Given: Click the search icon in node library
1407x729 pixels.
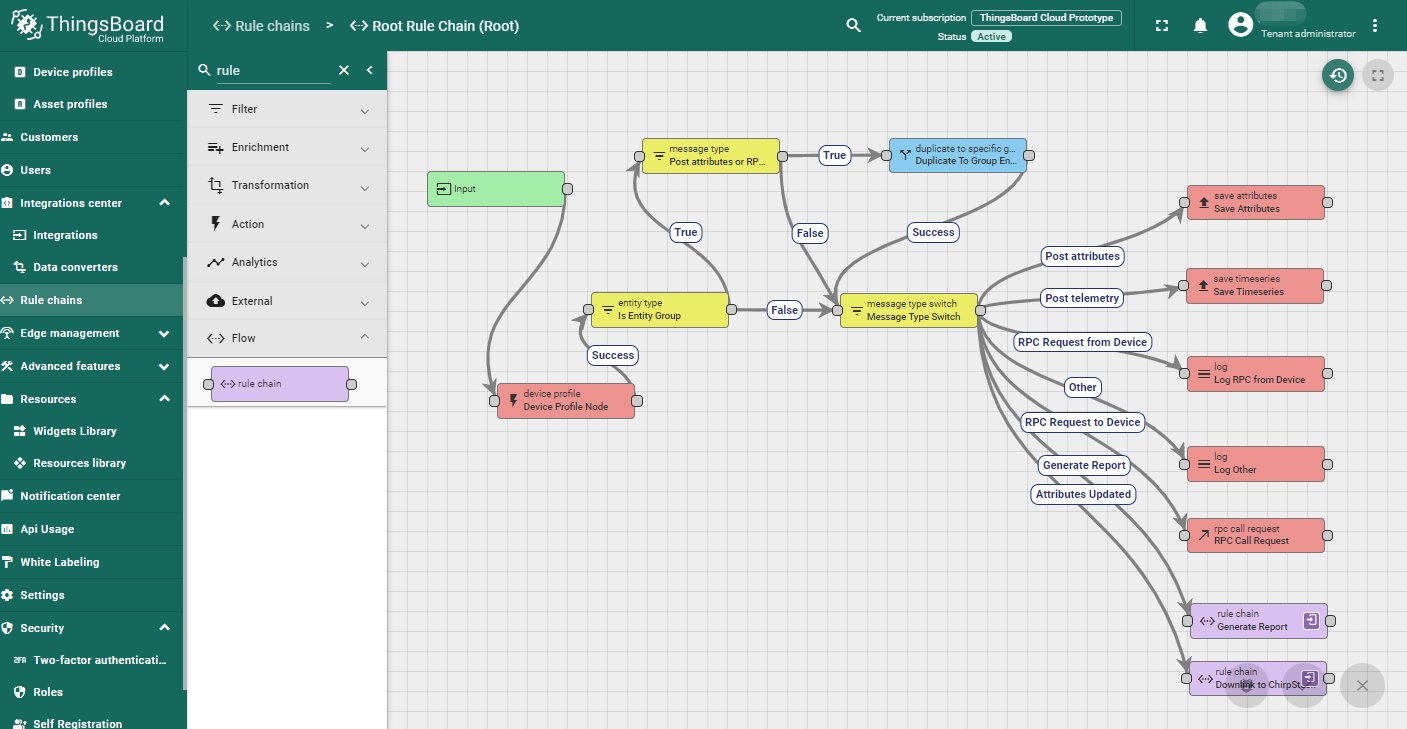Looking at the screenshot, I should [x=204, y=70].
